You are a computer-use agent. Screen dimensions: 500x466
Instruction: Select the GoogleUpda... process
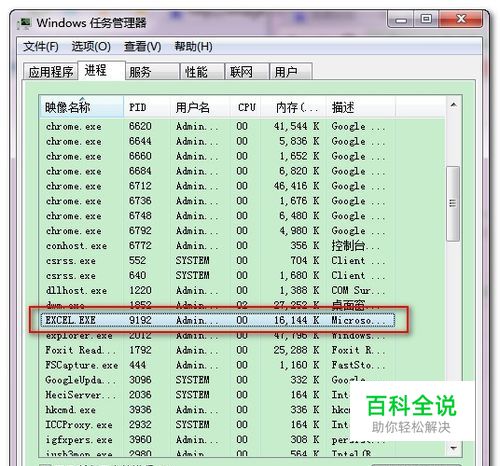[x=217, y=380]
